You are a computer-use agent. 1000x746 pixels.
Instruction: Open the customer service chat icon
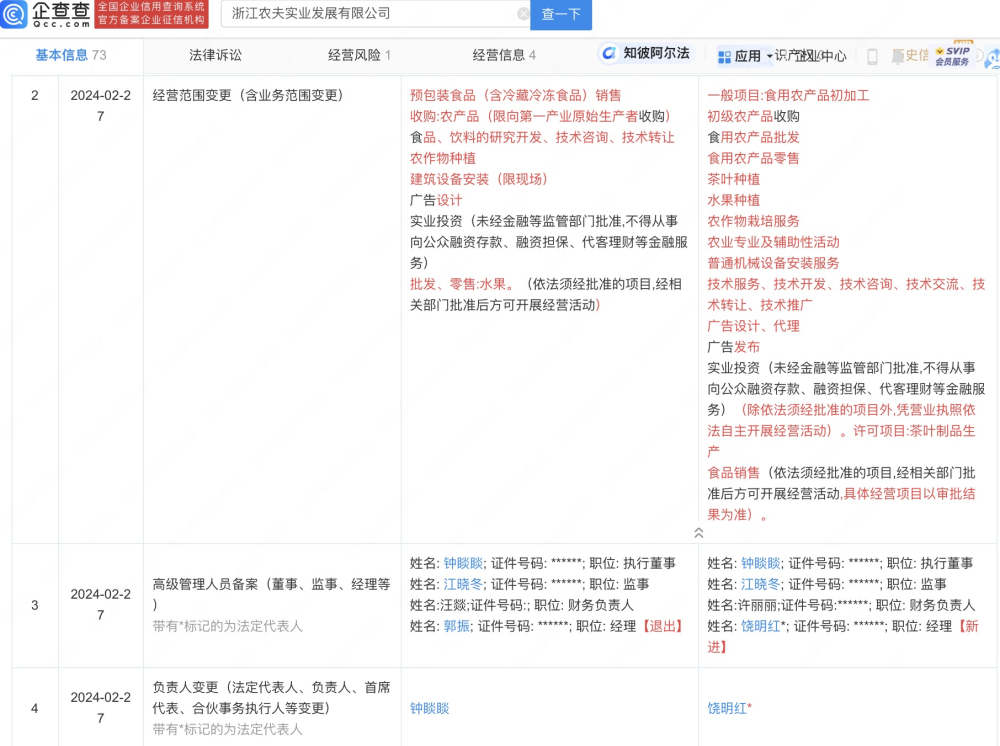[993, 58]
